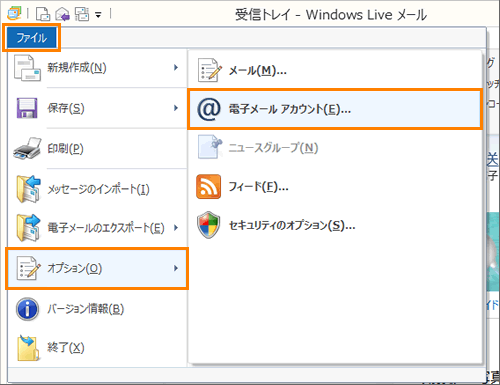Choose メッセージのインポート(I) item

97,189
